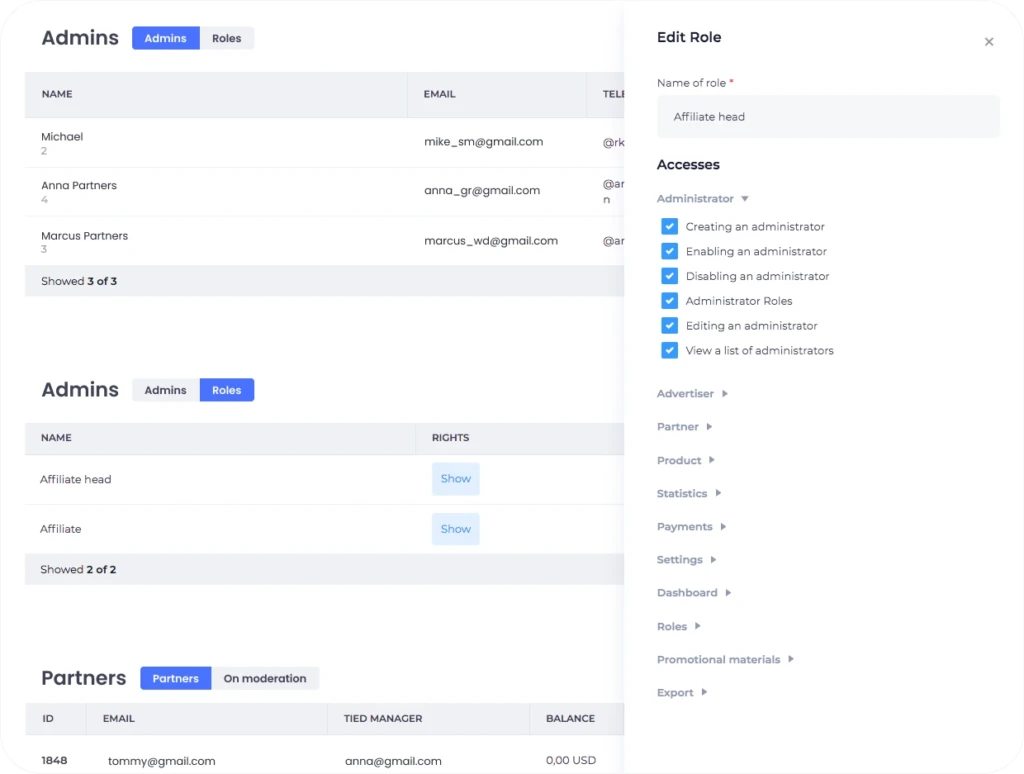
Task: Click partner ID 1848
Action: [x=54, y=760]
